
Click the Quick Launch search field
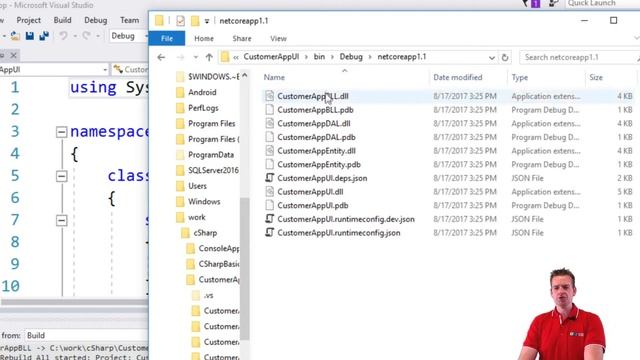tap(603, 3)
